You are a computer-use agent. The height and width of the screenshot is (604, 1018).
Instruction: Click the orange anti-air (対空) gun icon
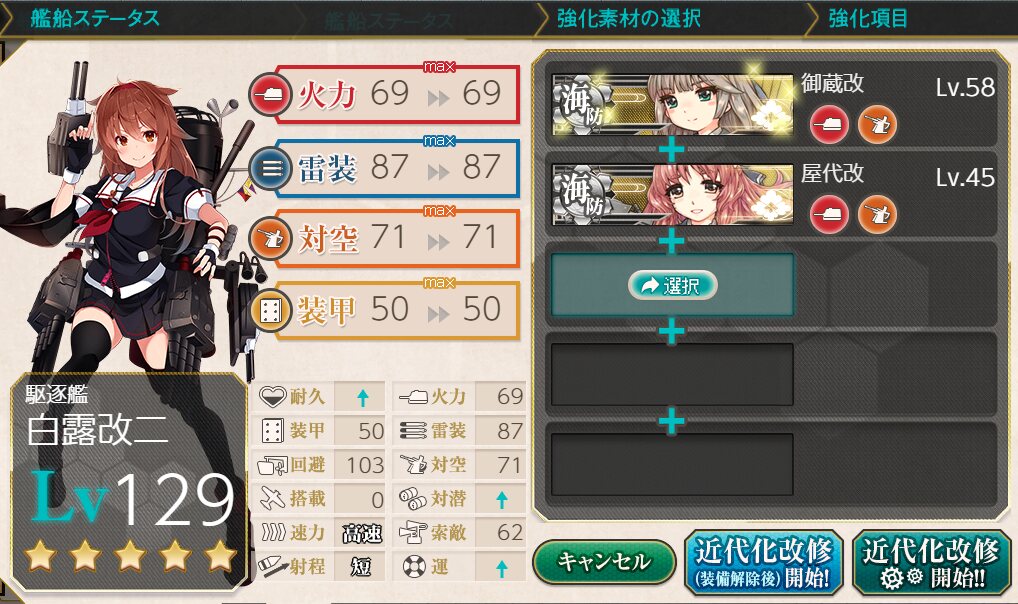tap(270, 239)
